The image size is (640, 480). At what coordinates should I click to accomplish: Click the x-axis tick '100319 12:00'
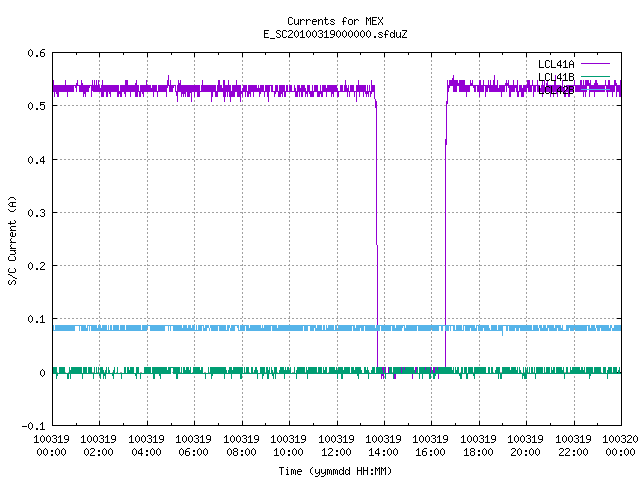[336, 446]
